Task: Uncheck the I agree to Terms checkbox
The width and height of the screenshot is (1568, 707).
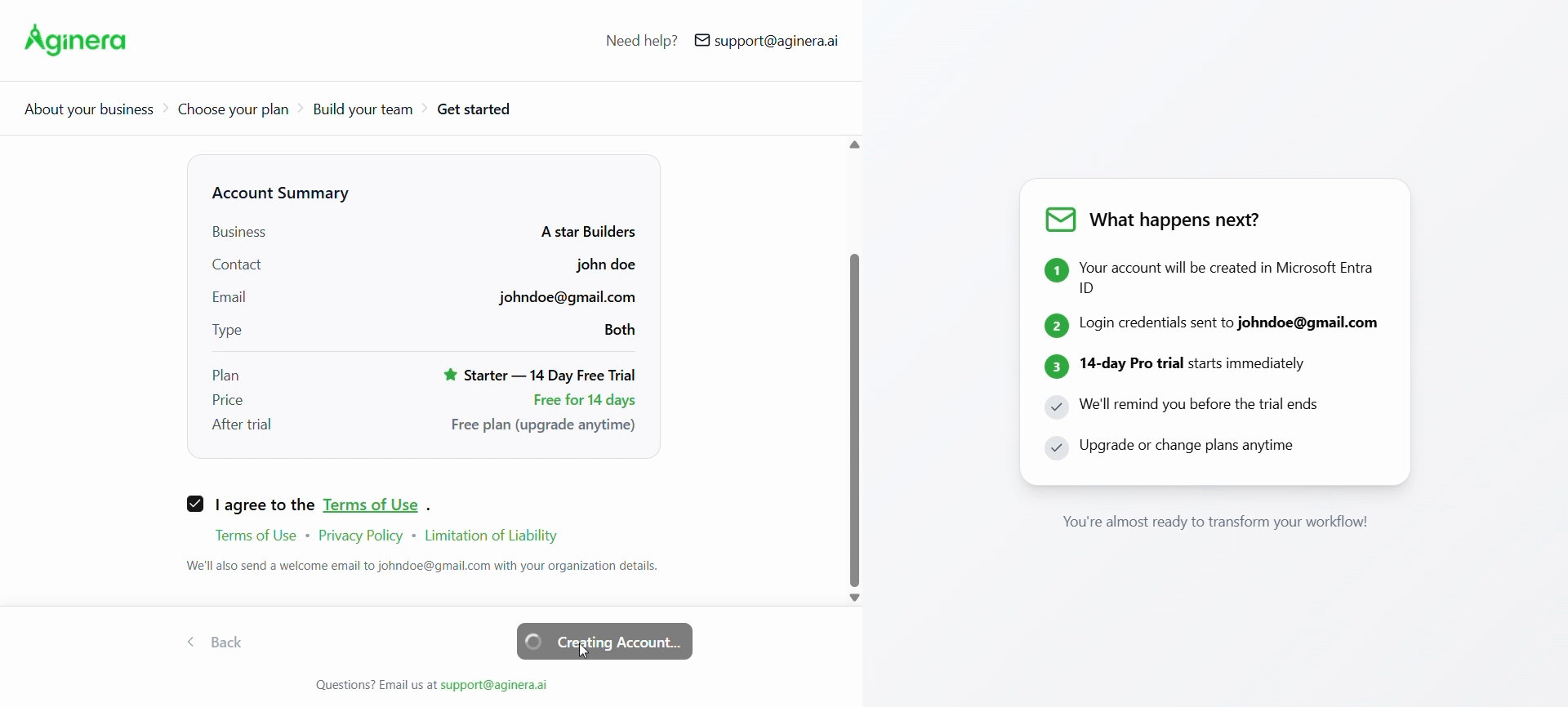Action: (x=195, y=505)
